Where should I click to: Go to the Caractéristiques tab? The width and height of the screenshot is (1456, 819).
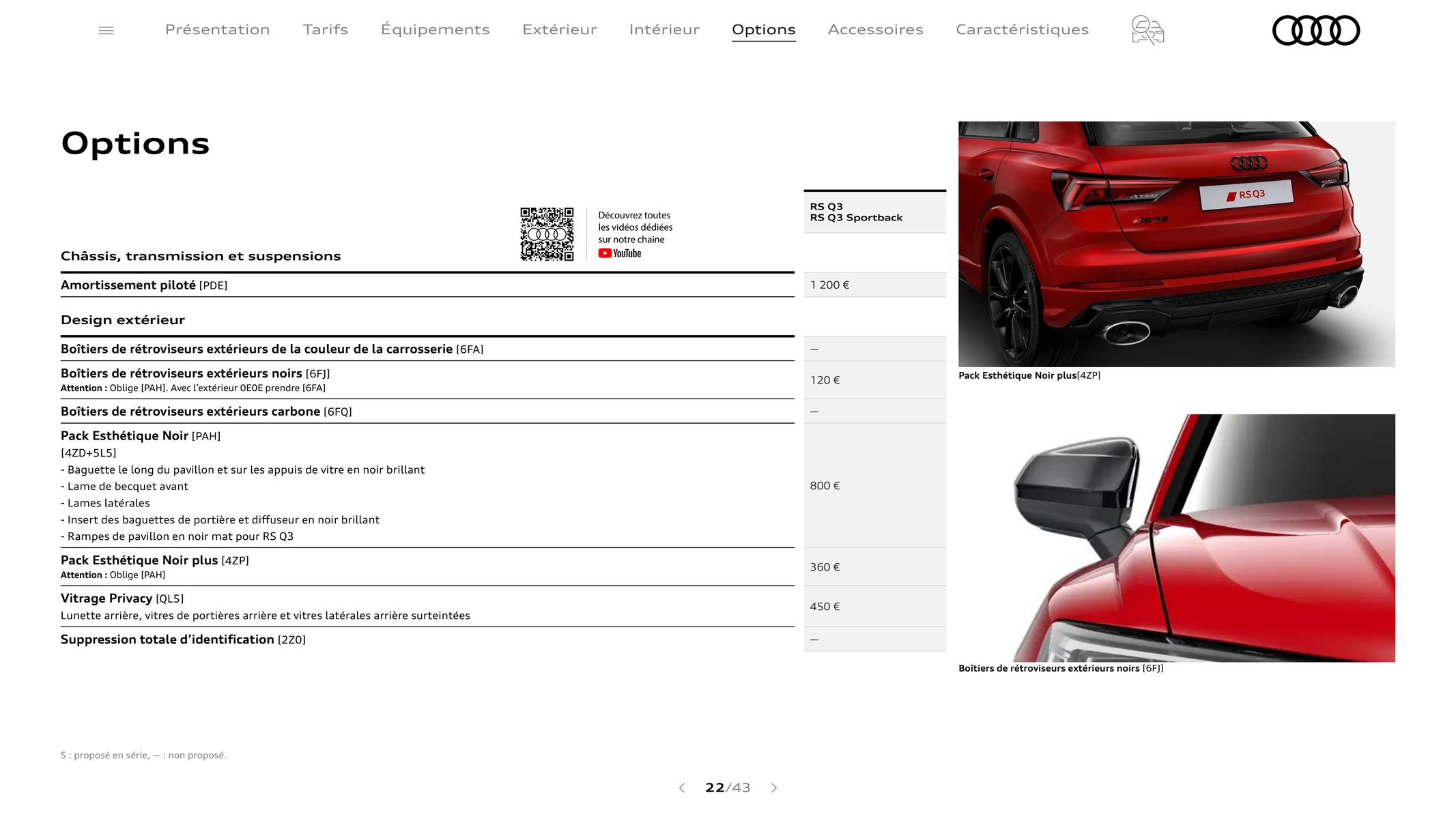click(x=1022, y=29)
